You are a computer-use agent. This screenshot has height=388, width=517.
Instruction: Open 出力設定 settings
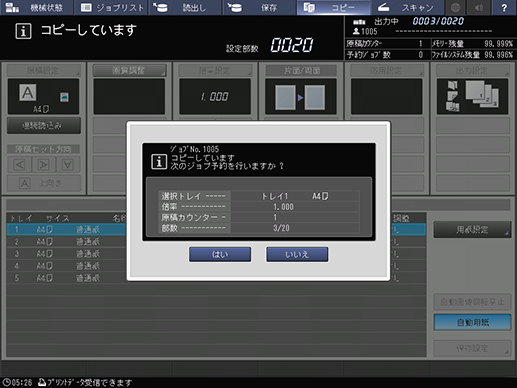pos(472,70)
